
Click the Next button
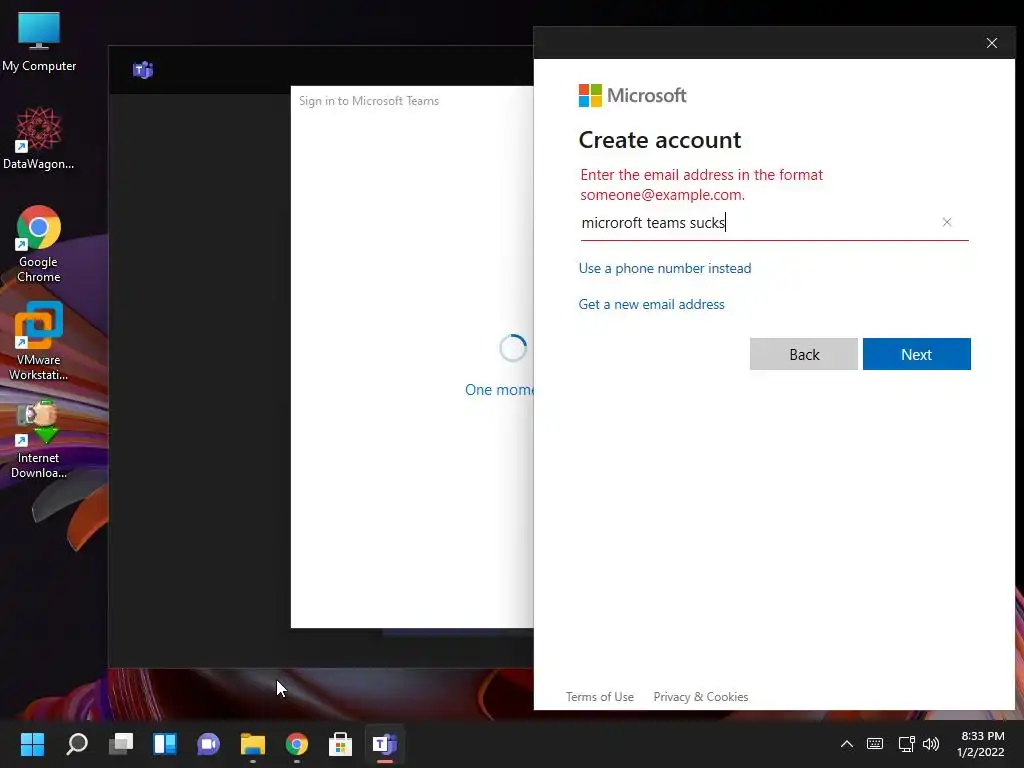click(916, 354)
